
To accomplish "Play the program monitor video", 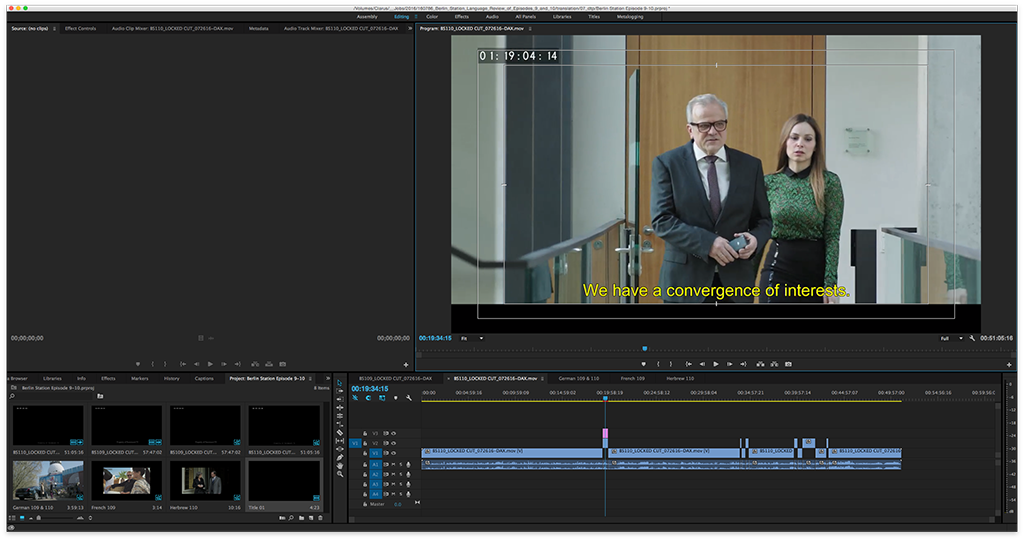I will point(716,364).
